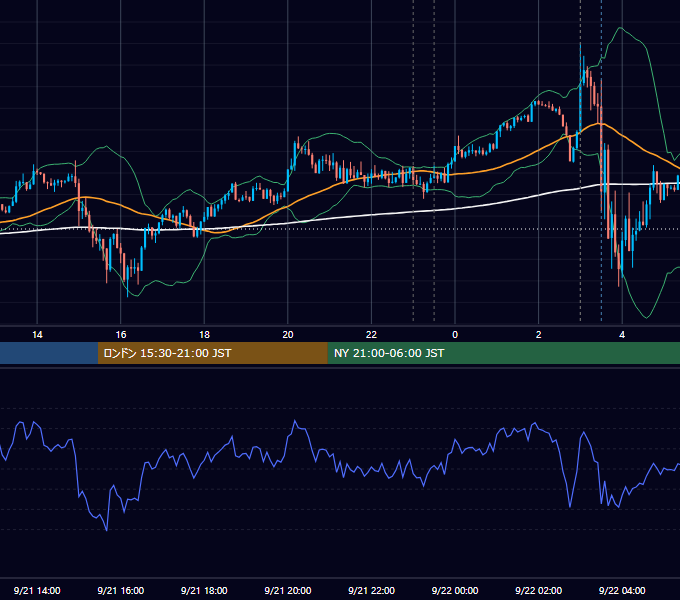Click the 9/21 18:00 date label
The height and width of the screenshot is (600, 680).
[x=204, y=590]
